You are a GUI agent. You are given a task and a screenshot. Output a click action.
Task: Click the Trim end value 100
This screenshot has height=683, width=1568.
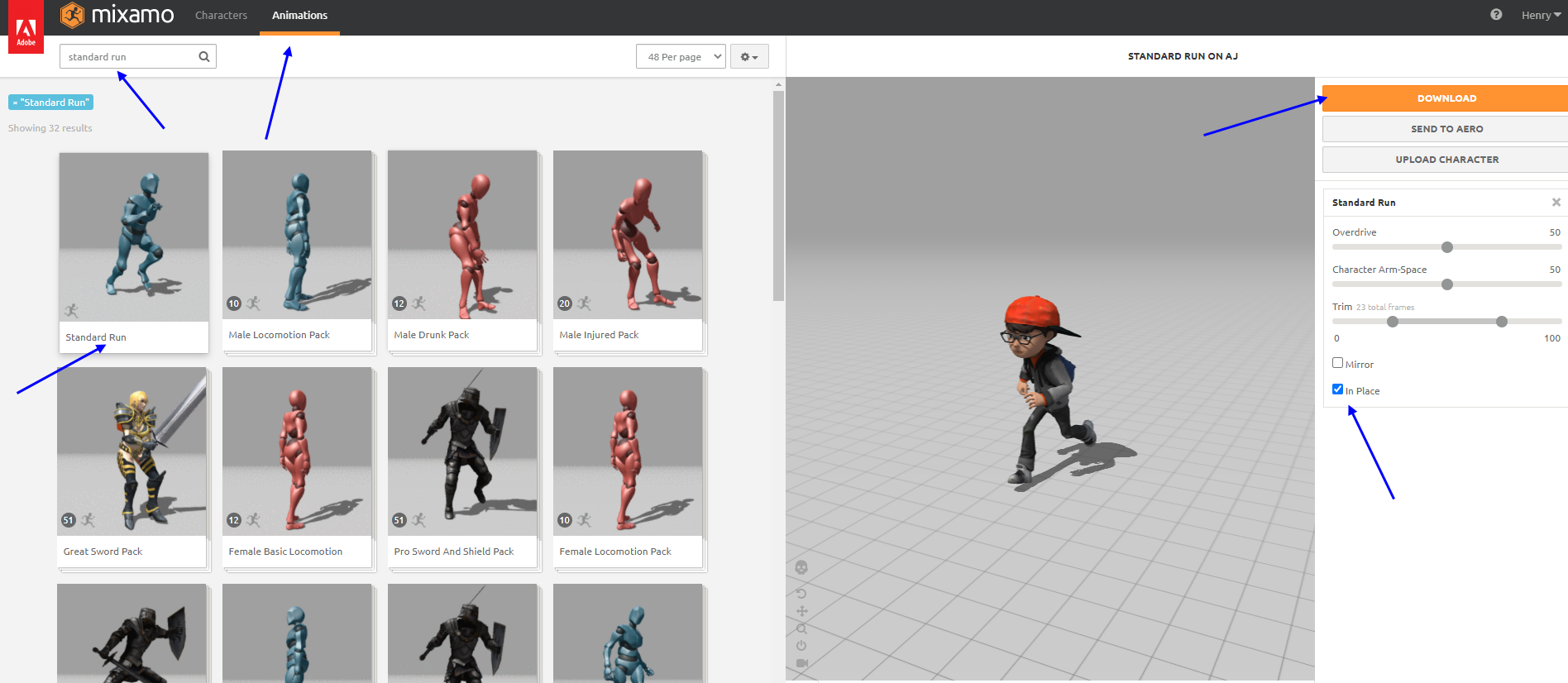point(1552,338)
